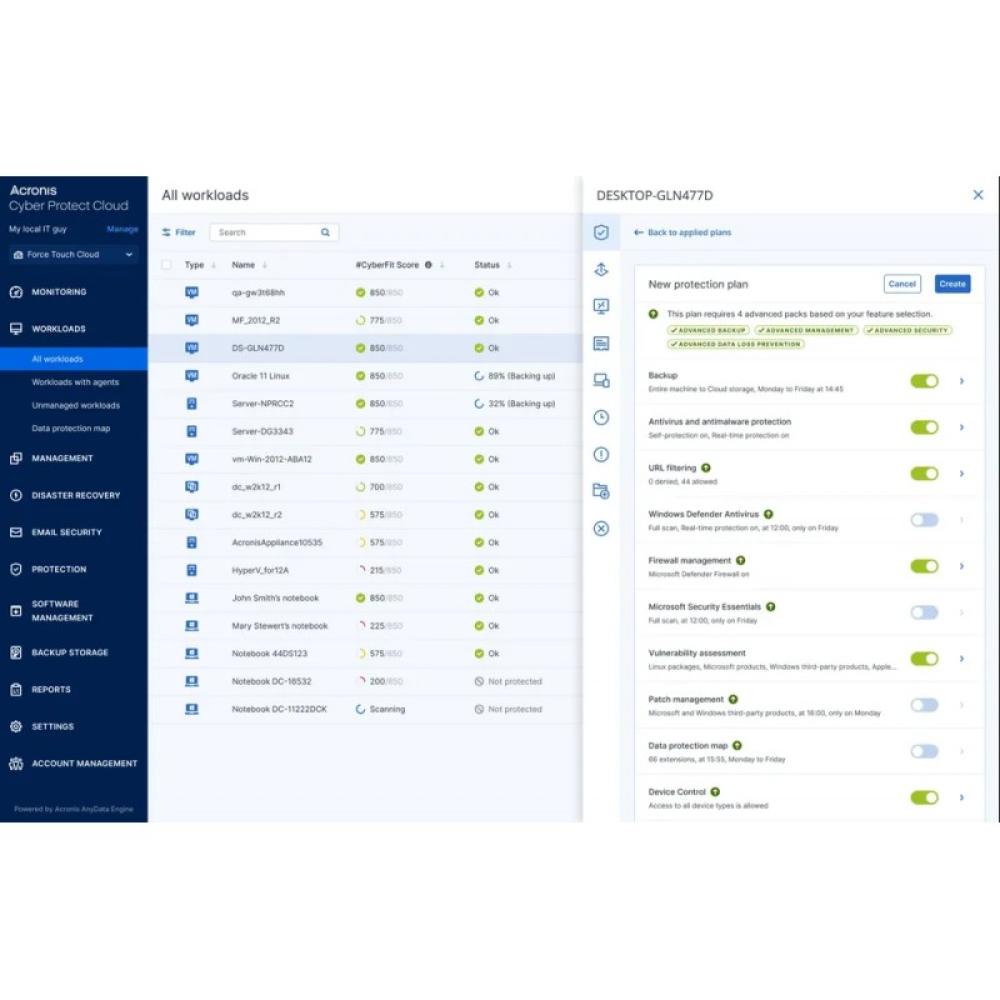Select the Protection shield icon in the details sidebar
This screenshot has height=1000, width=1000.
601,232
